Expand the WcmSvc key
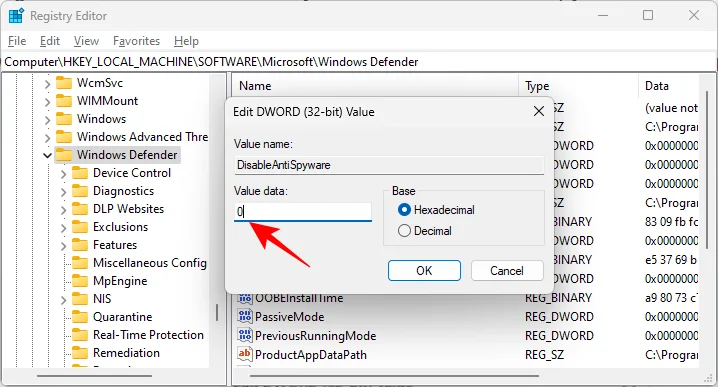718x387 pixels. coord(47,84)
